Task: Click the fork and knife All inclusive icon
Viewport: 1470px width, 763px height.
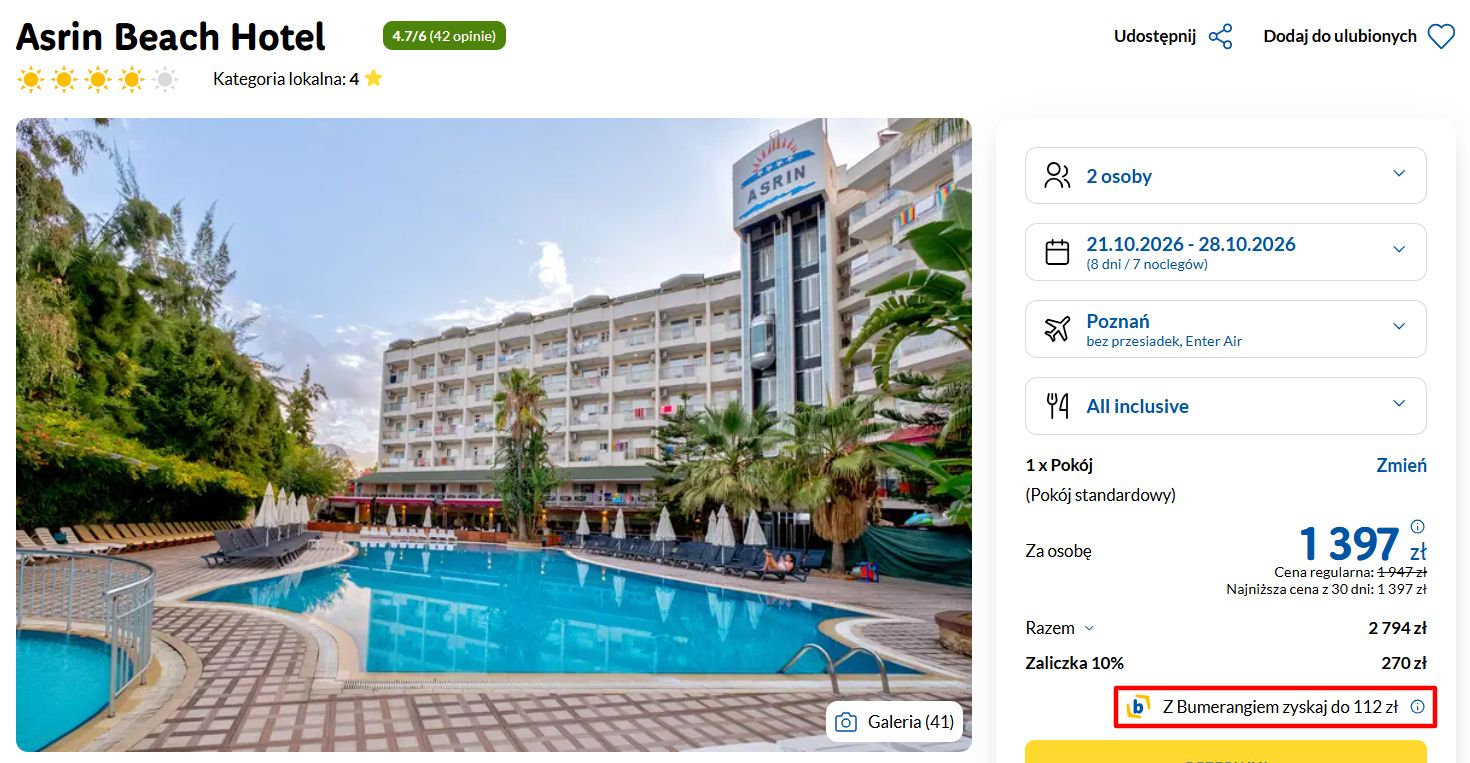Action: click(x=1057, y=406)
